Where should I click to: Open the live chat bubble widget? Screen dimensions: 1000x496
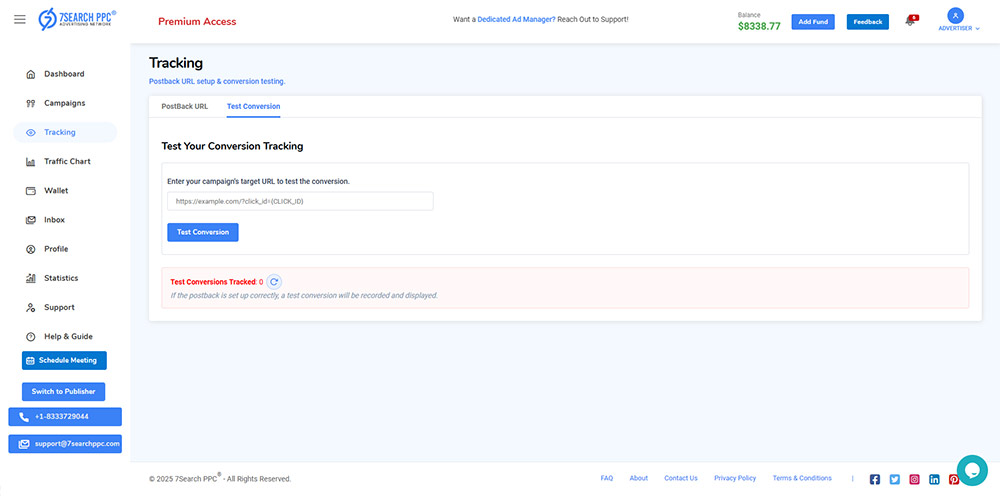pos(971,470)
